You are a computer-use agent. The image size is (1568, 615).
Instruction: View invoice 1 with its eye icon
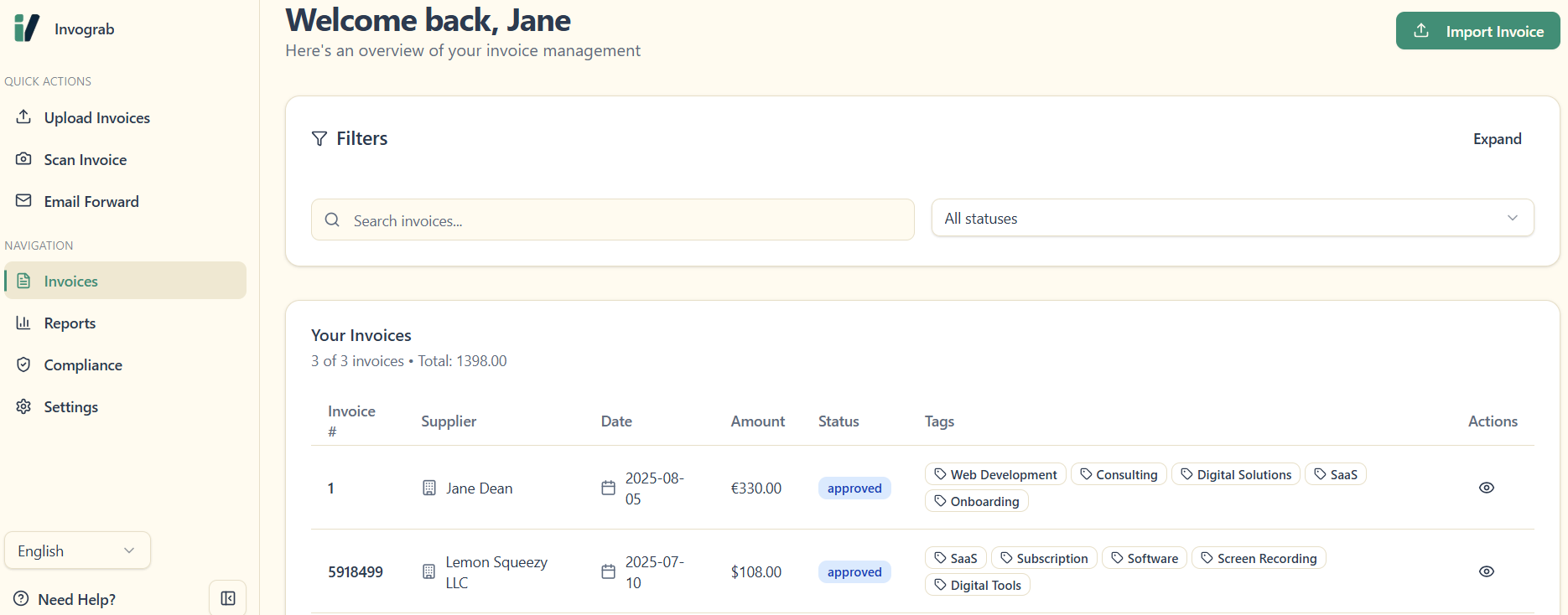[x=1487, y=488]
